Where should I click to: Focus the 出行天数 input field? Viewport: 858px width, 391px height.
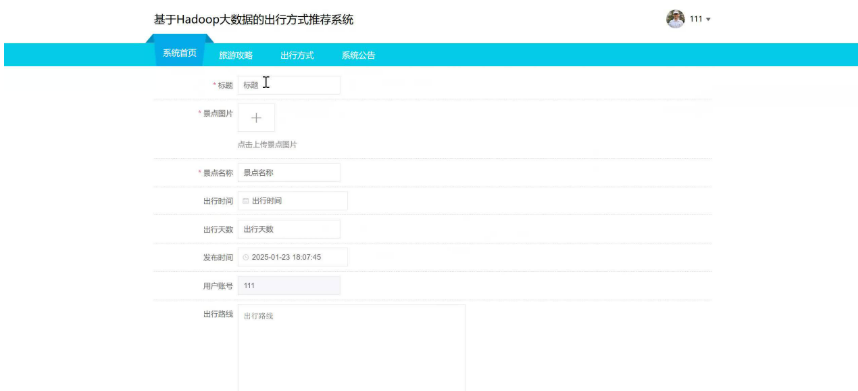coord(289,229)
